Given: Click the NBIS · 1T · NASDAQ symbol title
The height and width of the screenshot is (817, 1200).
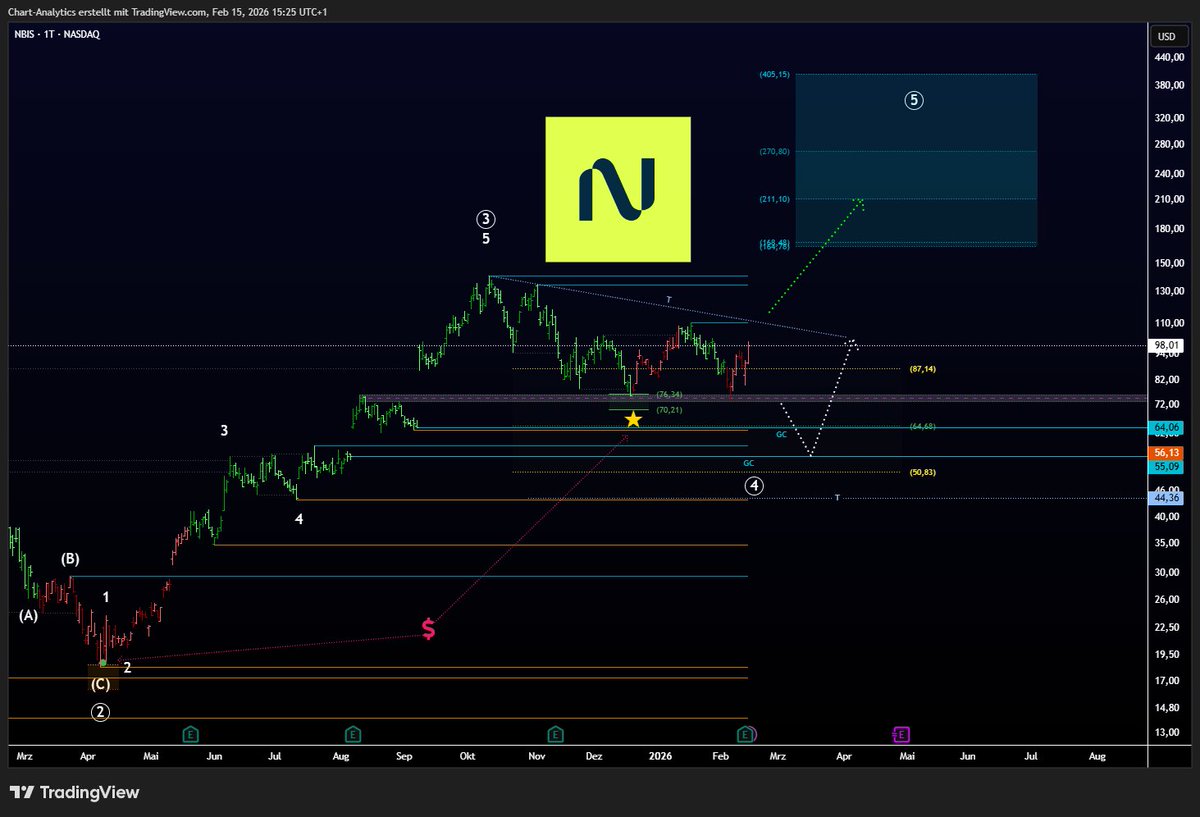Looking at the screenshot, I should pyautogui.click(x=59, y=34).
